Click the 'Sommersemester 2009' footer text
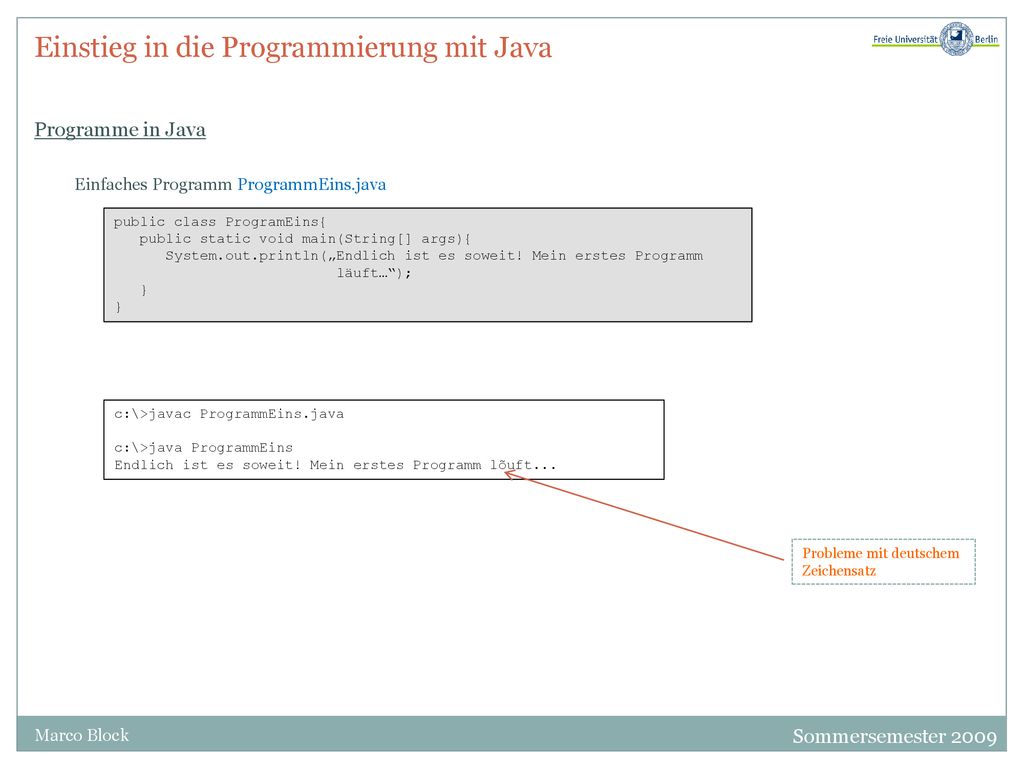Screen dimensions: 1024x768 (x=894, y=736)
